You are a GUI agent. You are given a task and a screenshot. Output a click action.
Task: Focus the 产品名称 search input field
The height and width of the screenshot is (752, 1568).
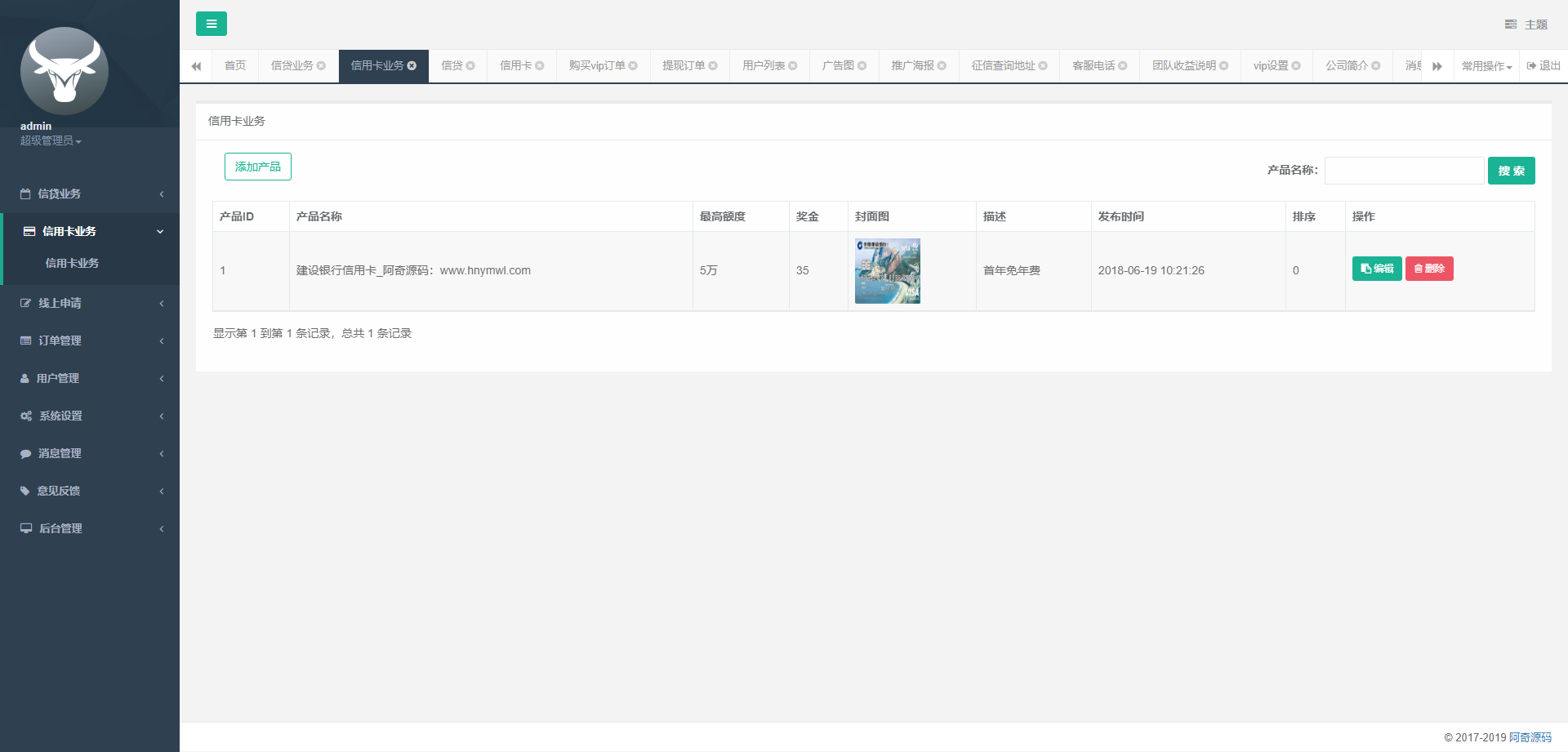1403,171
